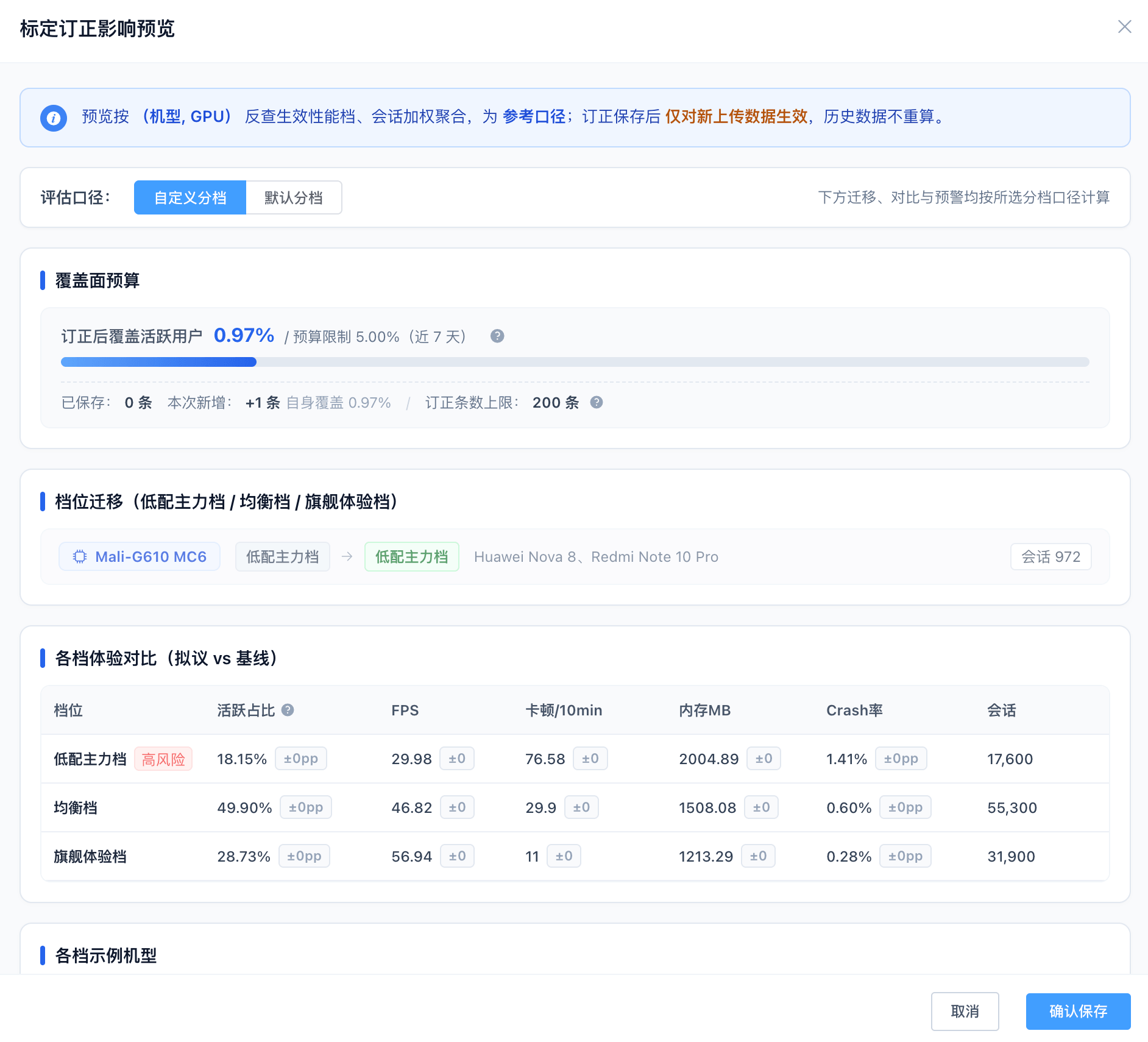Switch to 默认分档 tab
This screenshot has height=1042, width=1148.
294,197
